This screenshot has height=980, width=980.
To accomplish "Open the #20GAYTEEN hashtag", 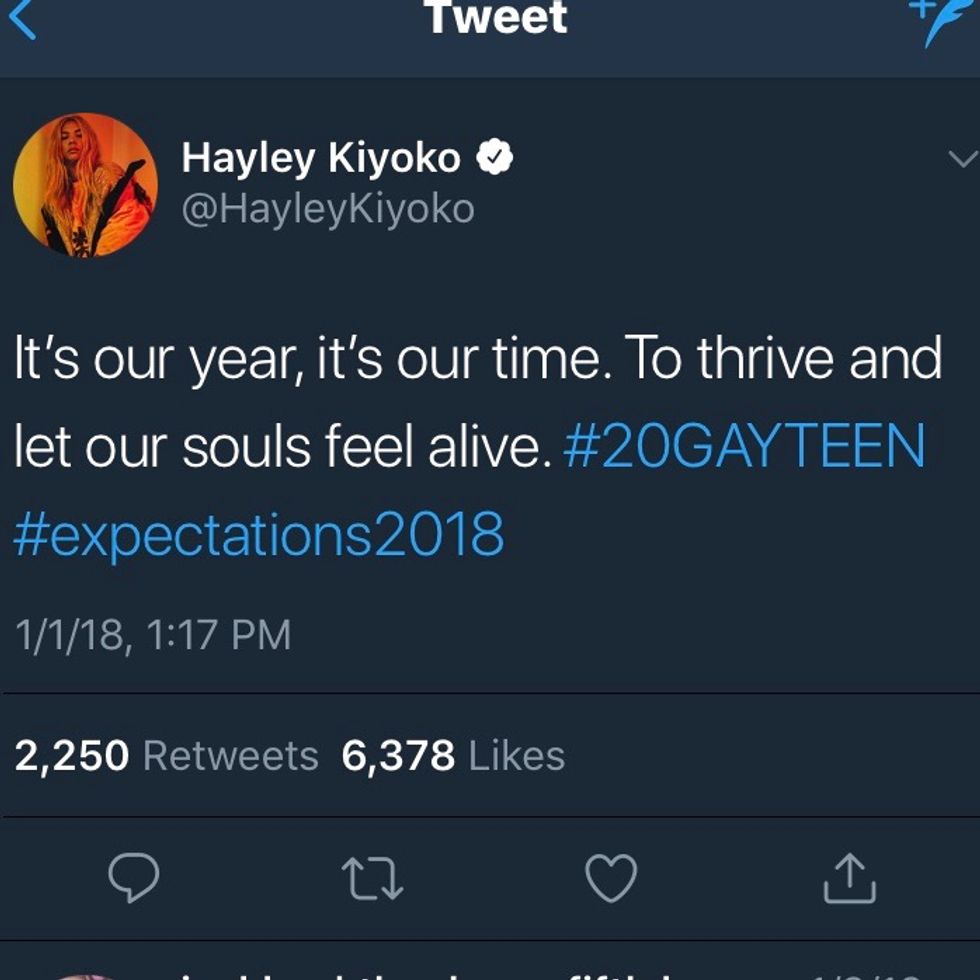I will tap(744, 446).
